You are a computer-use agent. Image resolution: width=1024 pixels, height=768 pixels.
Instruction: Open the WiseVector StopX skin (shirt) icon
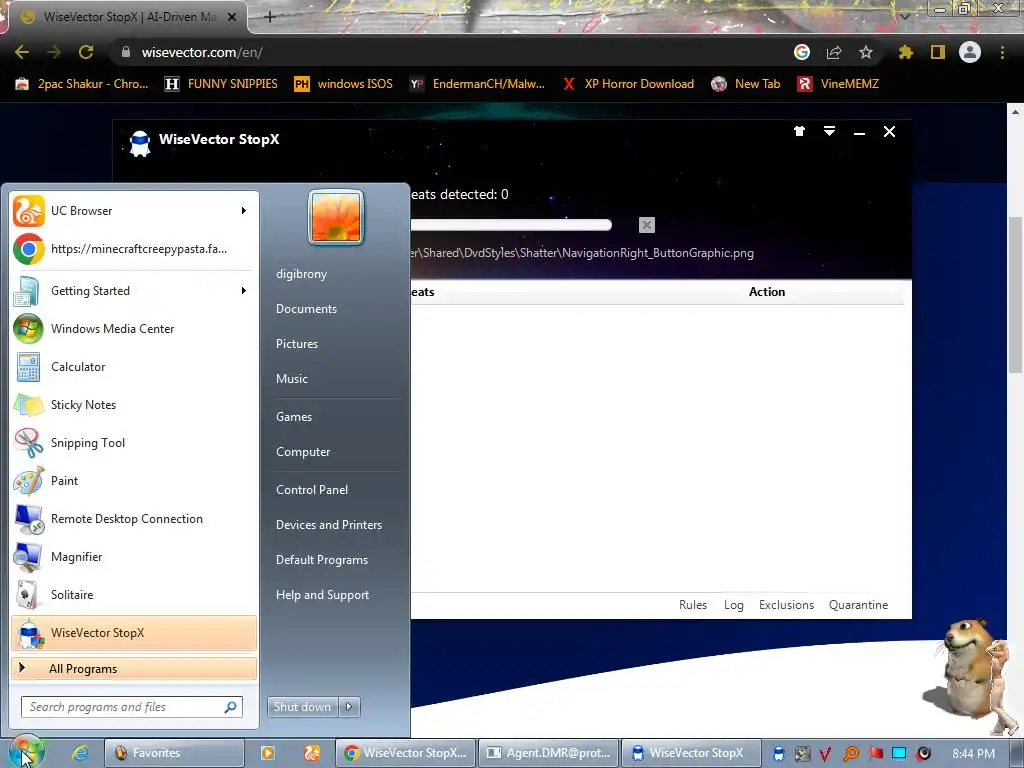coord(799,131)
